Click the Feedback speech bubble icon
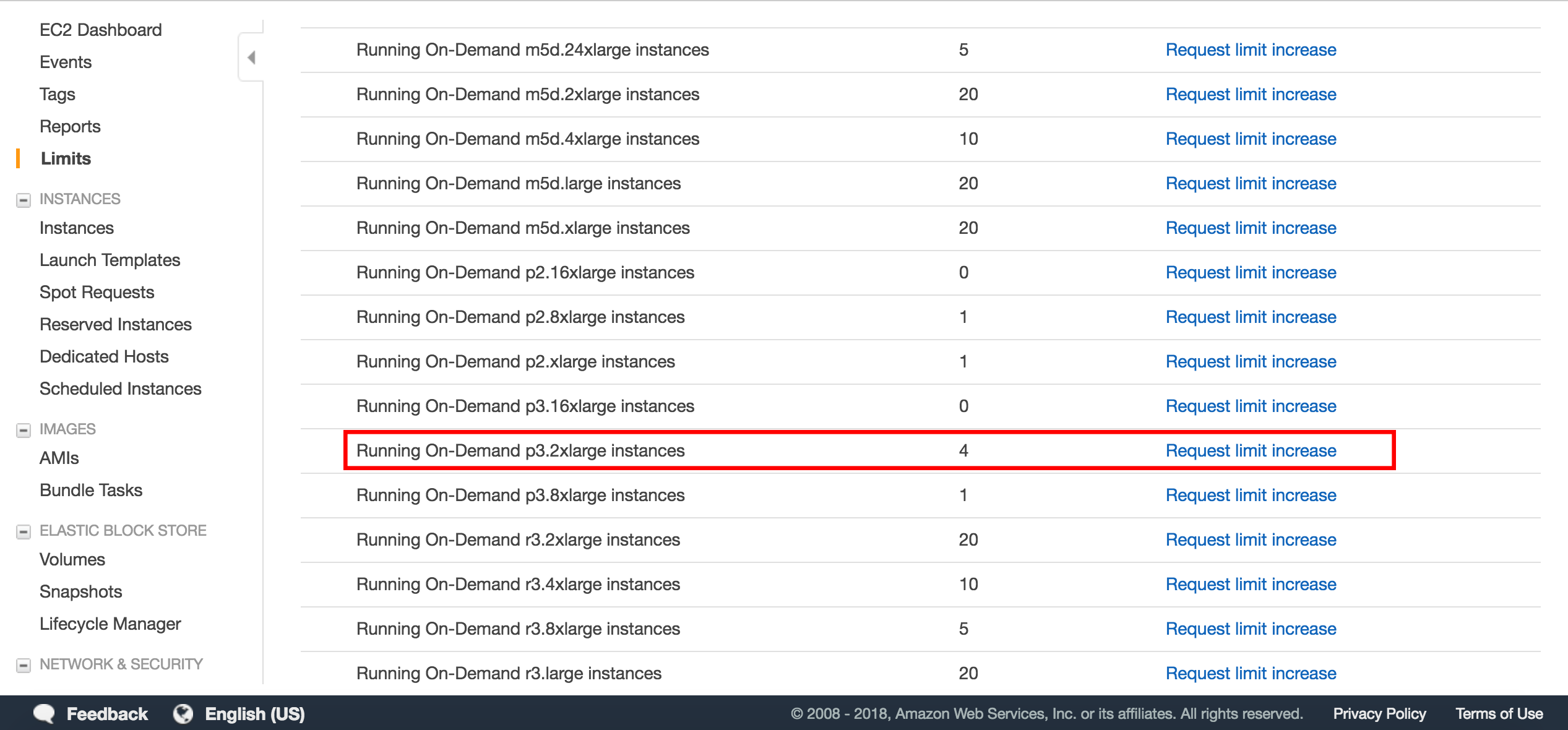 point(44,713)
